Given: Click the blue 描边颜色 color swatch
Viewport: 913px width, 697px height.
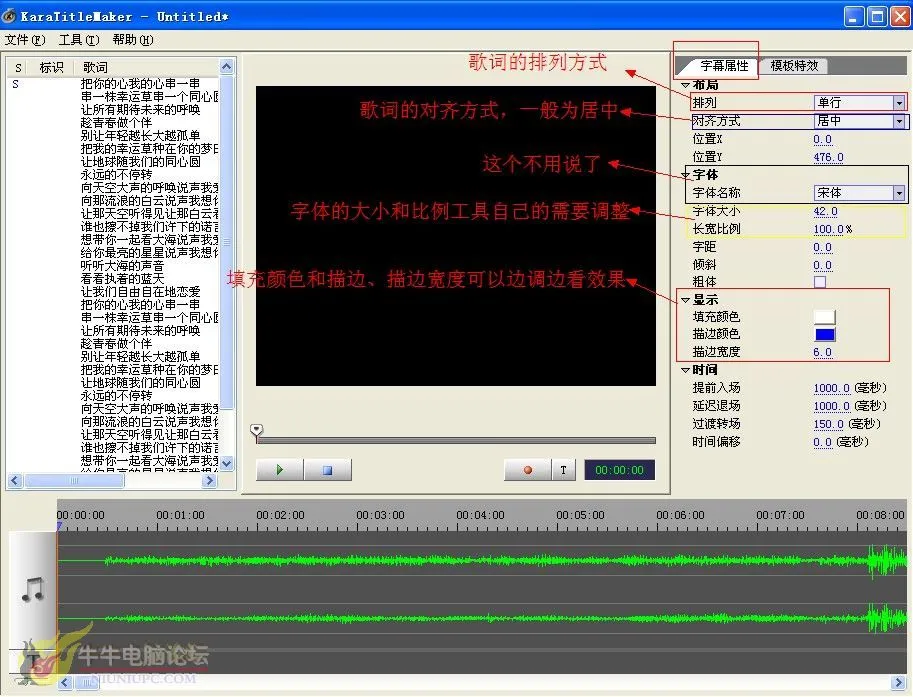Looking at the screenshot, I should click(824, 334).
